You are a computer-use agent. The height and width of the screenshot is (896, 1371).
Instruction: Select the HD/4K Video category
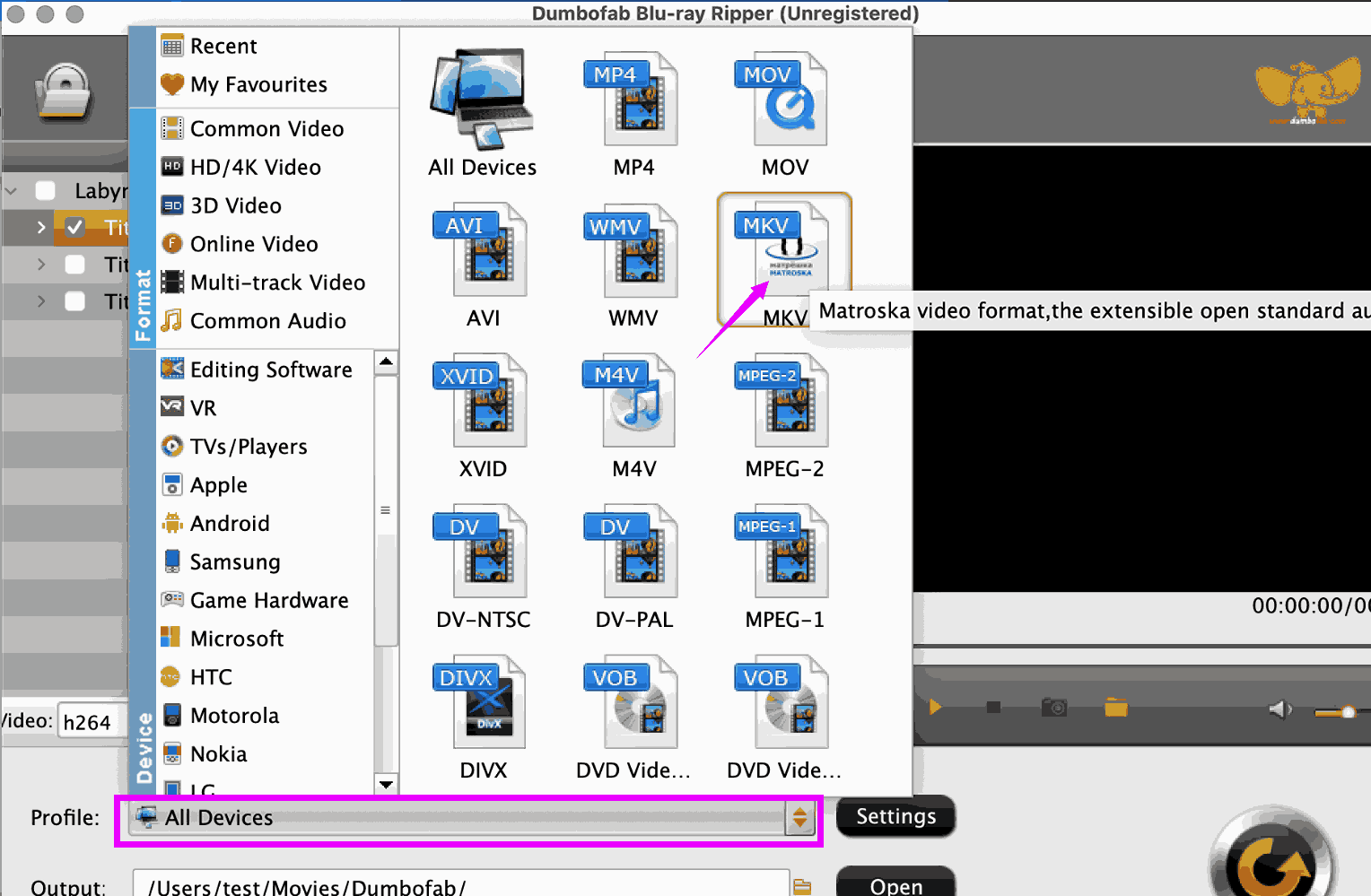click(x=255, y=167)
